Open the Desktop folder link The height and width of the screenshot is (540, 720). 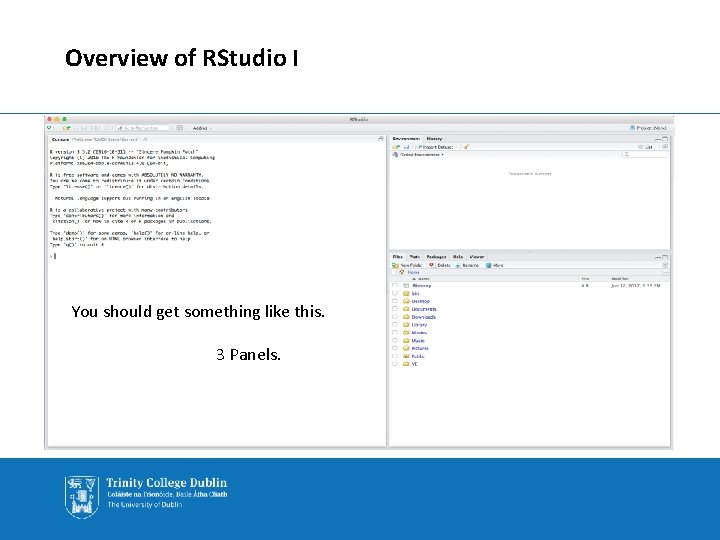pyautogui.click(x=421, y=301)
